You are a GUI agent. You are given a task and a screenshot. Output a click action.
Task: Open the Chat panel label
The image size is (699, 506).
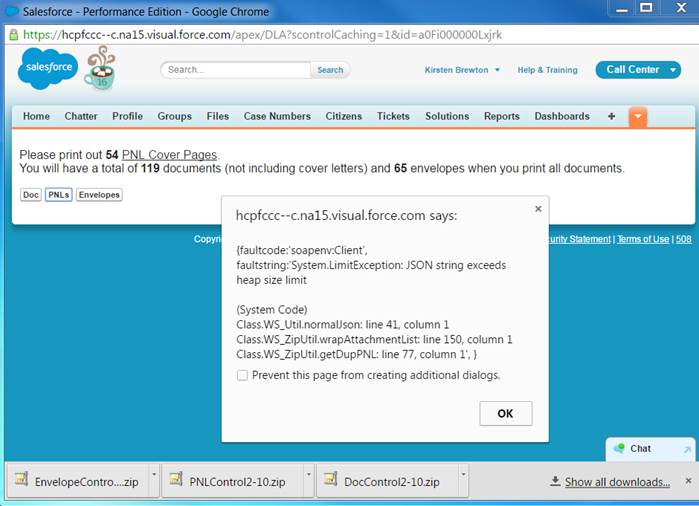click(x=641, y=448)
